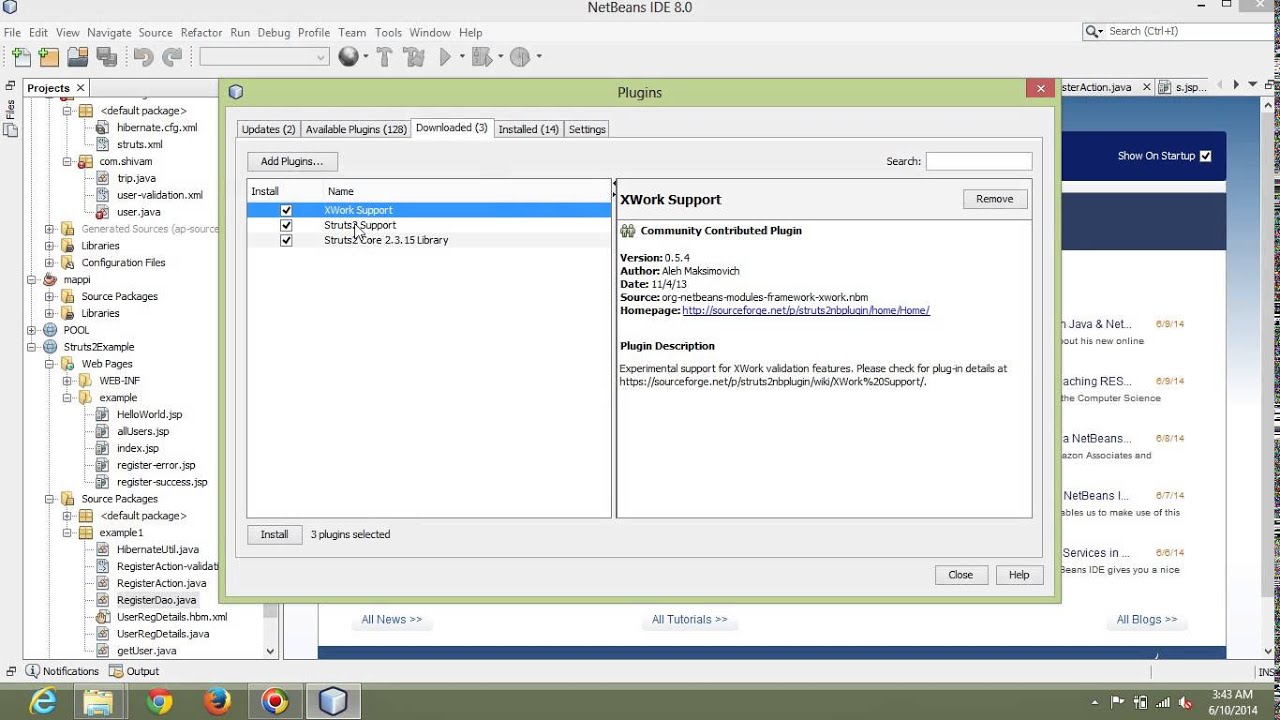This screenshot has height=720, width=1280.
Task: Toggle the Show On Startup checkbox
Action: click(x=1205, y=156)
